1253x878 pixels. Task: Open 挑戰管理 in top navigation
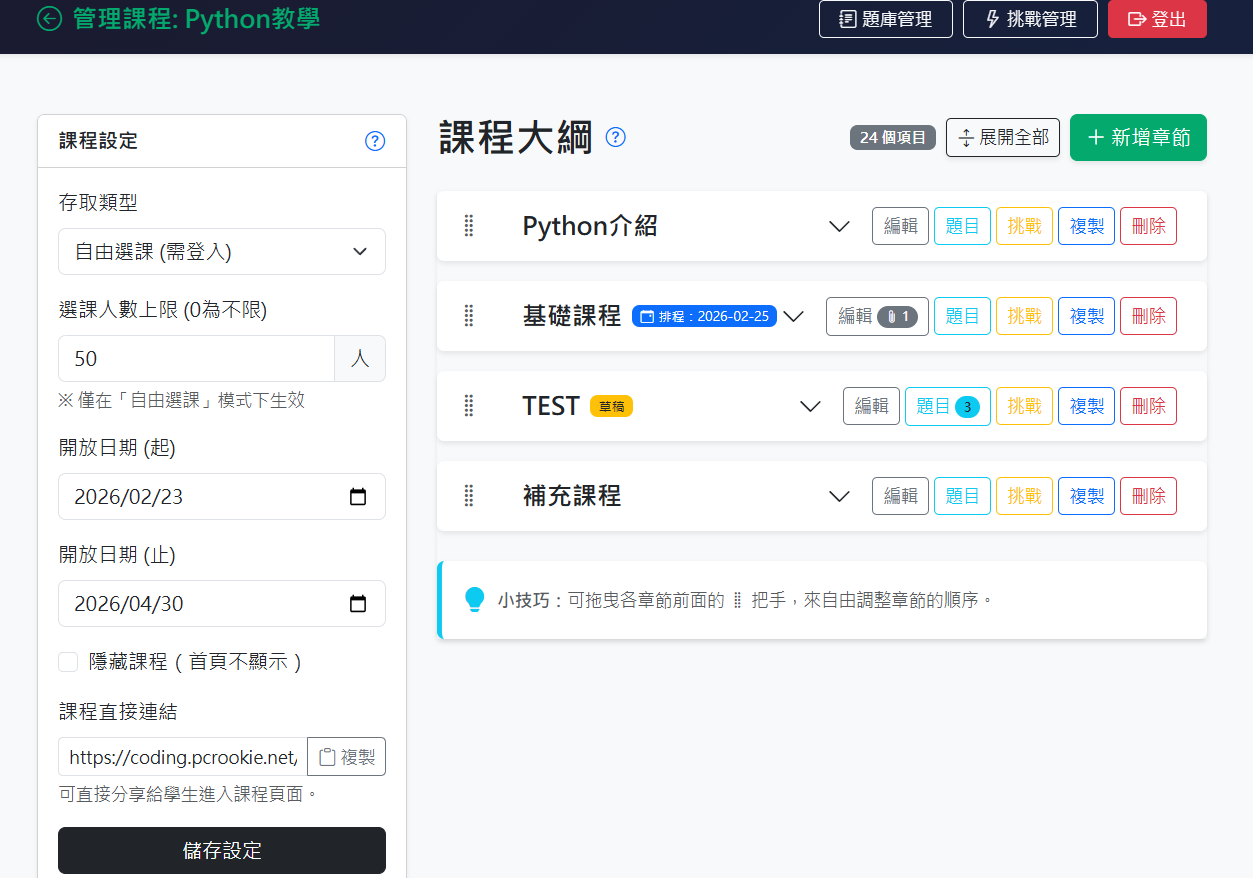1029,19
